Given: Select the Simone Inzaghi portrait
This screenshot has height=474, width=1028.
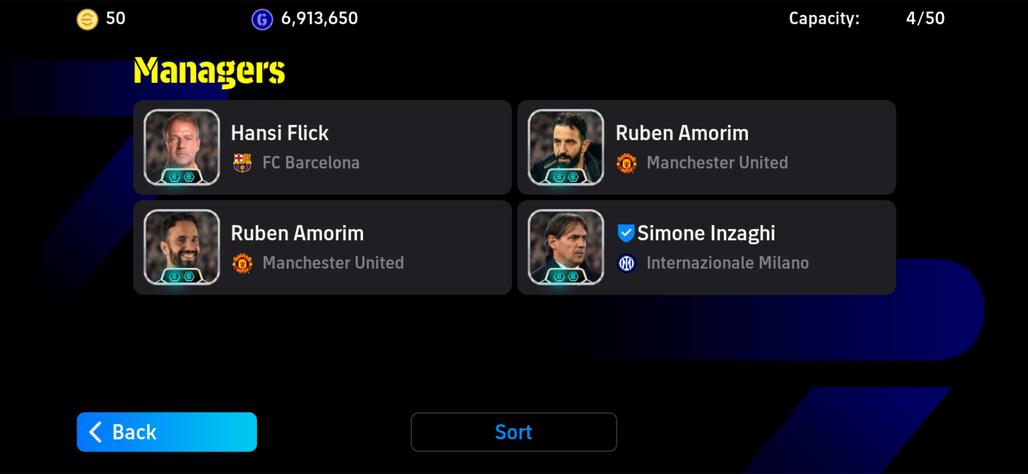Looking at the screenshot, I should (x=566, y=247).
